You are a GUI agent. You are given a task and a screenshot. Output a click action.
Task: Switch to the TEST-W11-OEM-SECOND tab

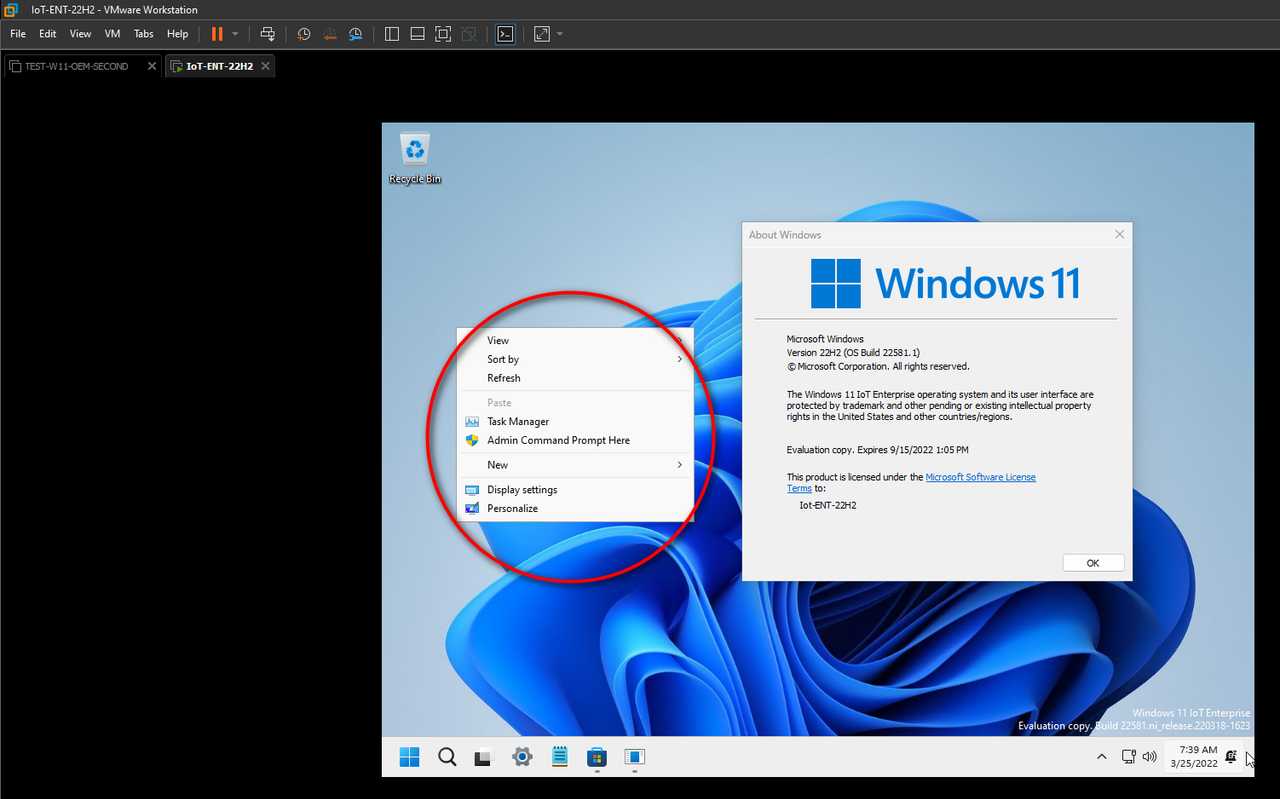coord(77,66)
